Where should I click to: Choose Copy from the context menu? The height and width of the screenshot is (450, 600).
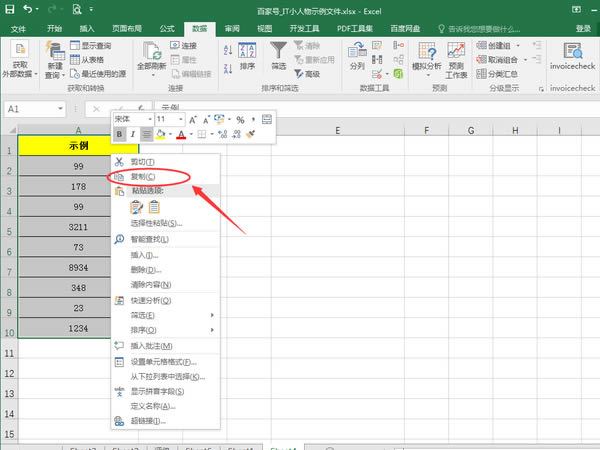[144, 176]
